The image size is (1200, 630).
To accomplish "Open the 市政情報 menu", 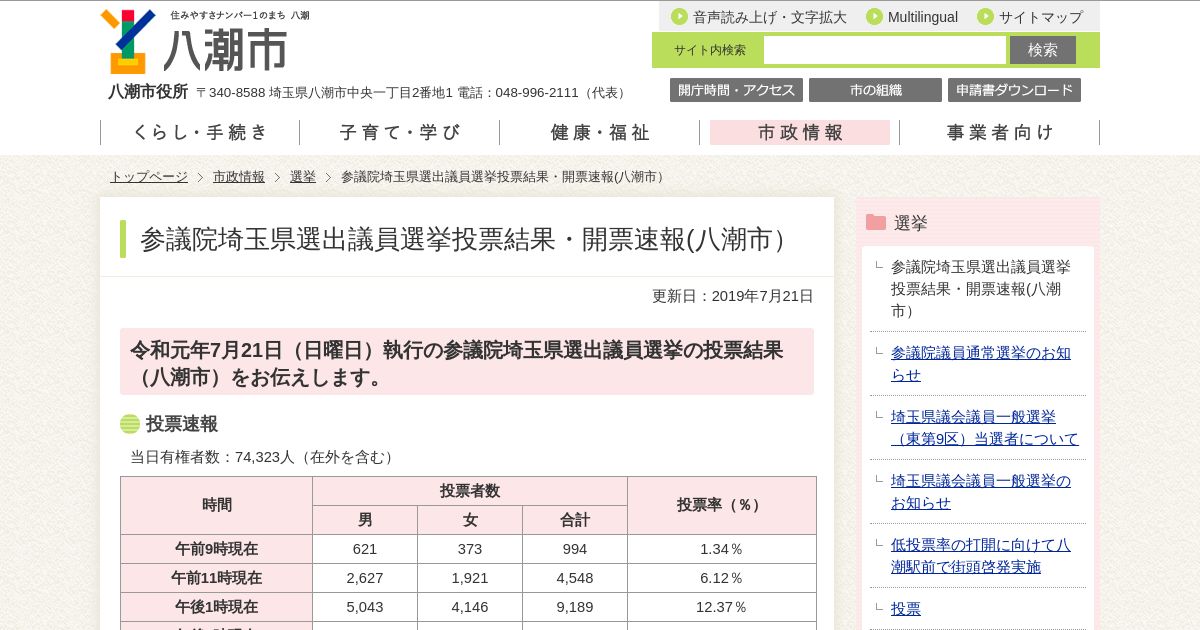I will [x=800, y=132].
